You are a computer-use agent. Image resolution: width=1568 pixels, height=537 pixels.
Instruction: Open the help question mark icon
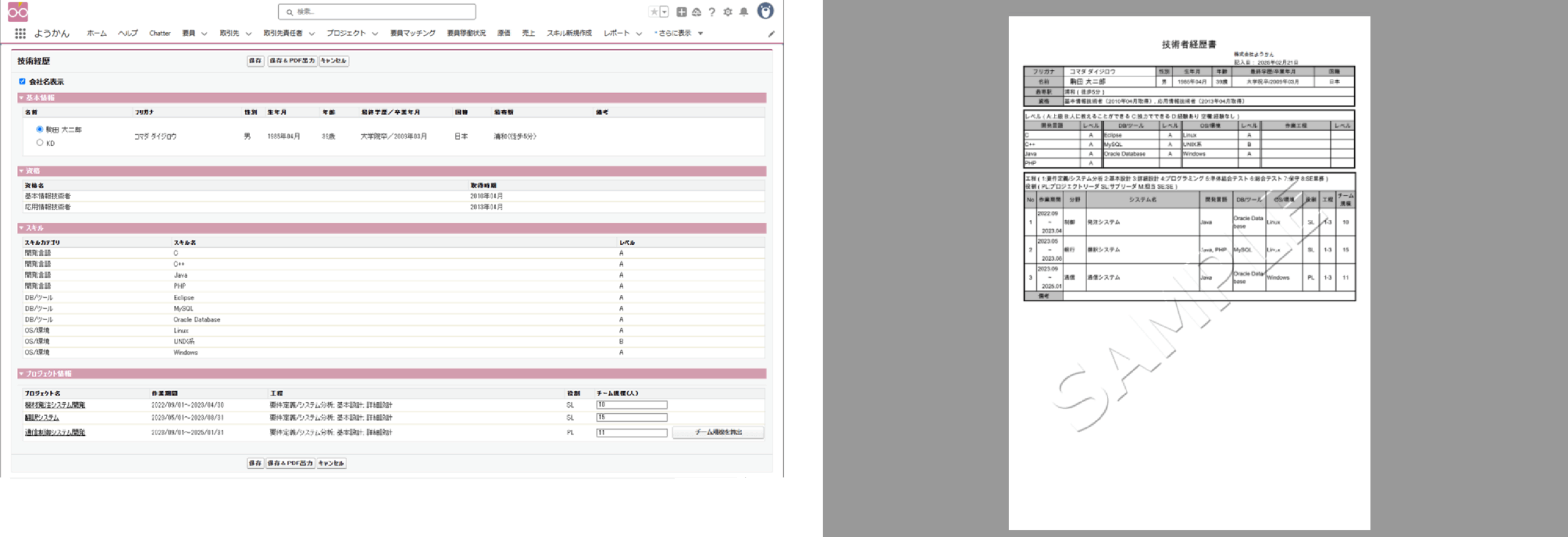(712, 12)
